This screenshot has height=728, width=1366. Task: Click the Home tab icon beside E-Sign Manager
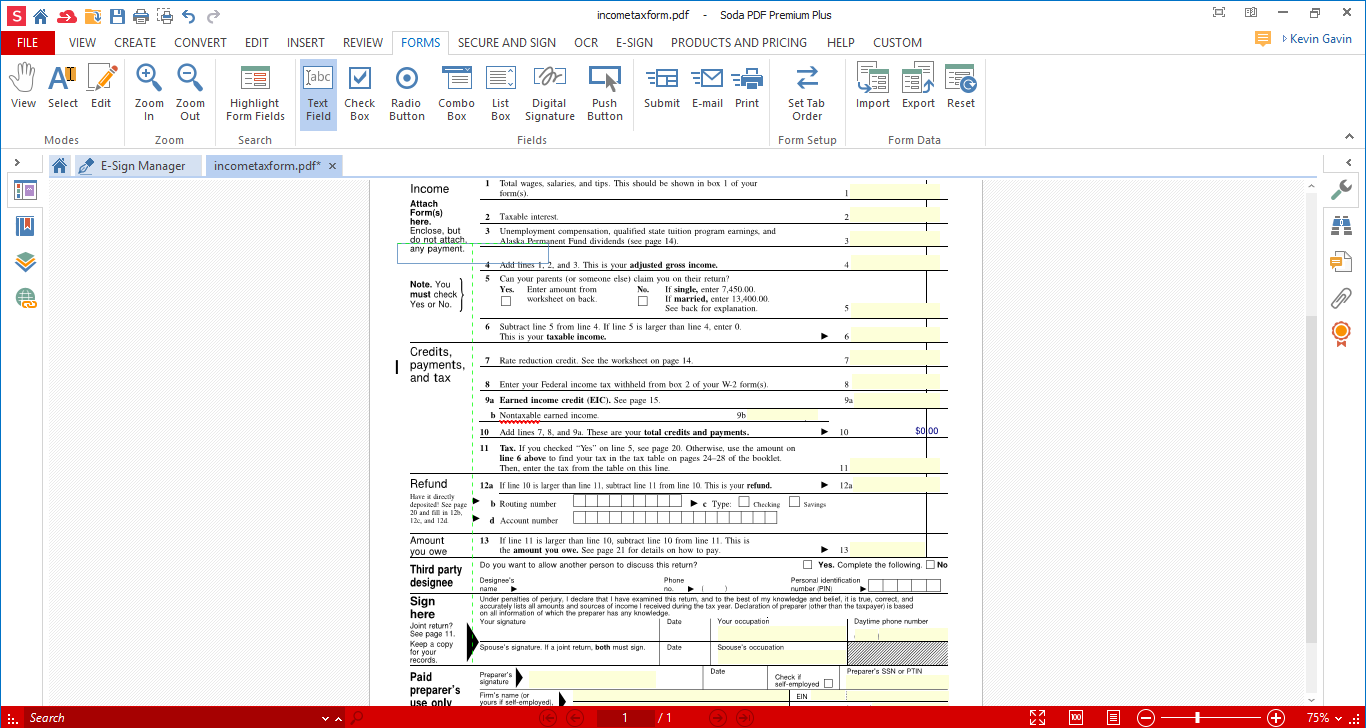pos(60,166)
